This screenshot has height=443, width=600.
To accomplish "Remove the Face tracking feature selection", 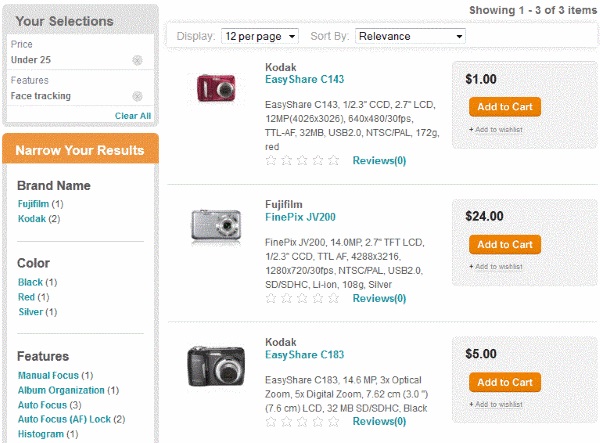I will click(x=137, y=96).
